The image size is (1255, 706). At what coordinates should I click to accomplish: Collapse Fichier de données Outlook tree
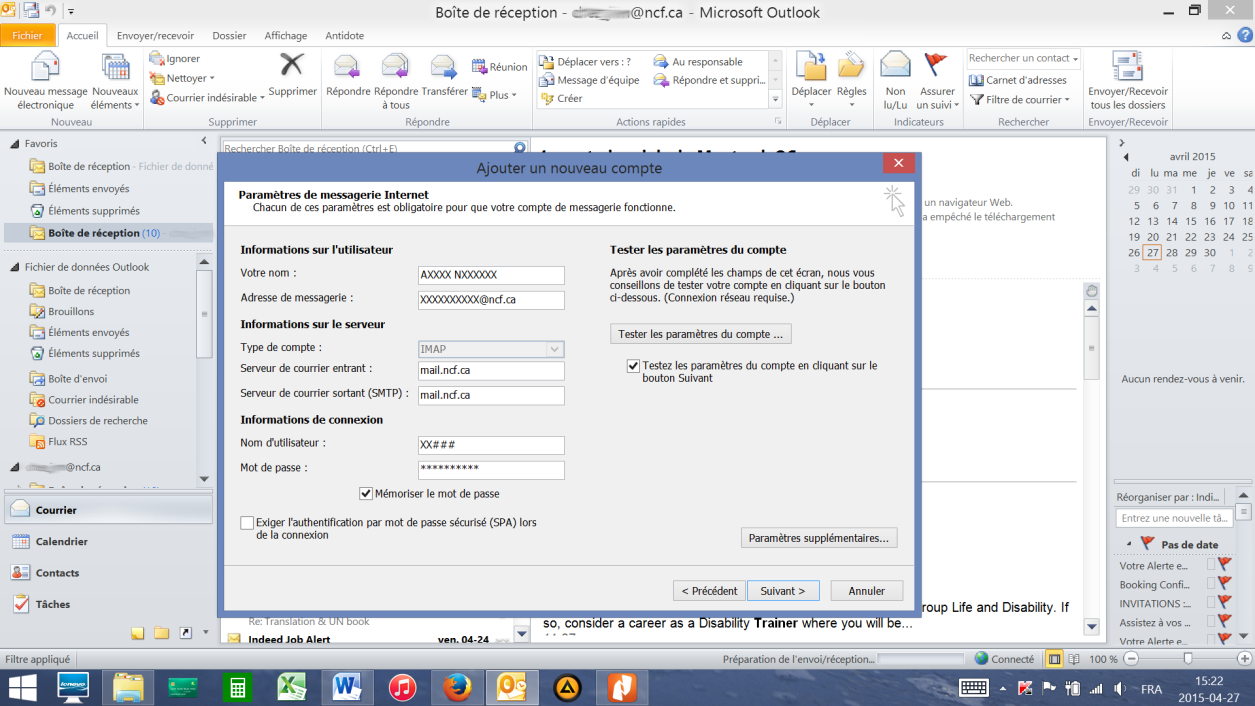click(14, 267)
